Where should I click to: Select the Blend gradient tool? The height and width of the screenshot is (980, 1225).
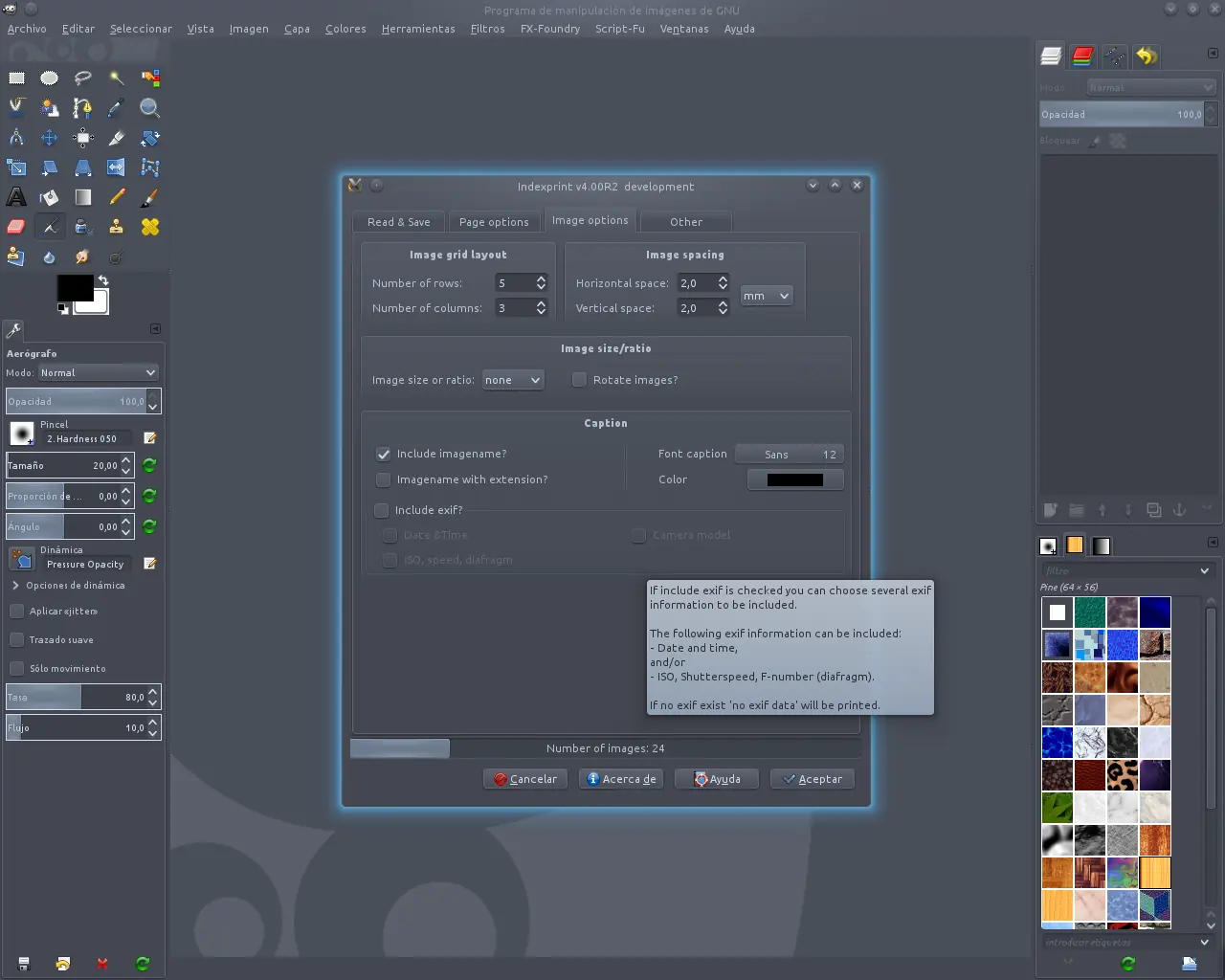pos(83,197)
